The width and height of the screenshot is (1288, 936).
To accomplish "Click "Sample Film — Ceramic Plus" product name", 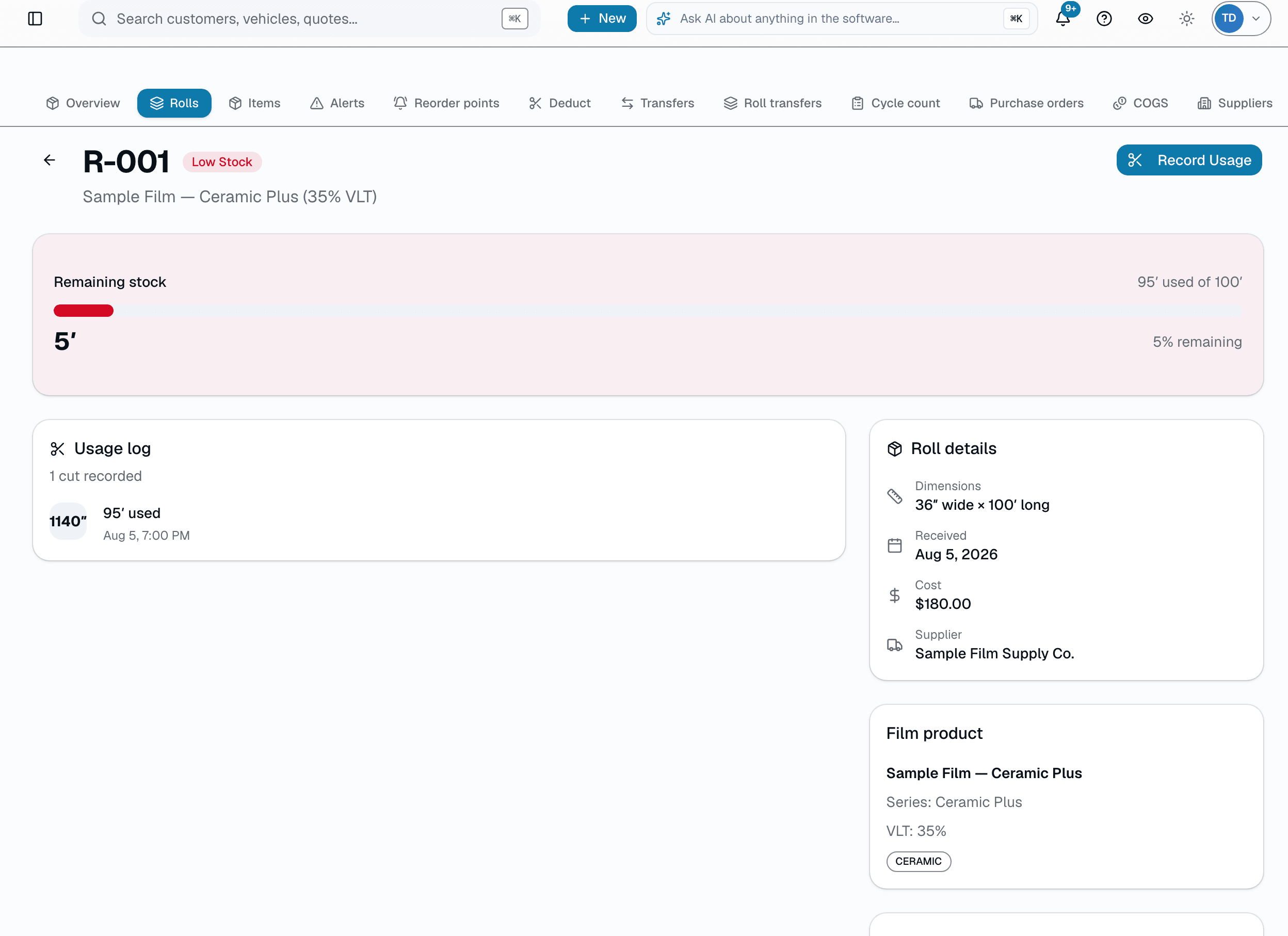I will tap(984, 773).
